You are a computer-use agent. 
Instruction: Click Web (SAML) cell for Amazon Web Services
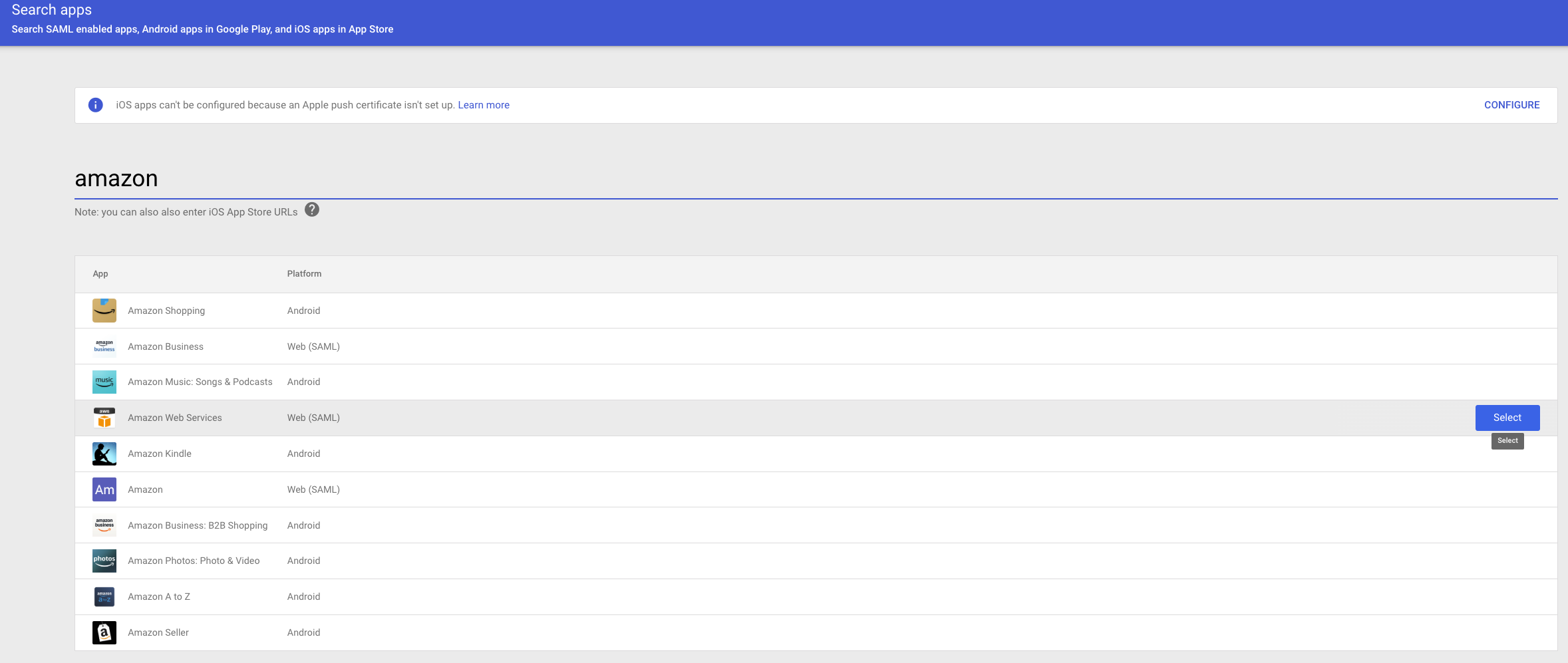point(313,418)
